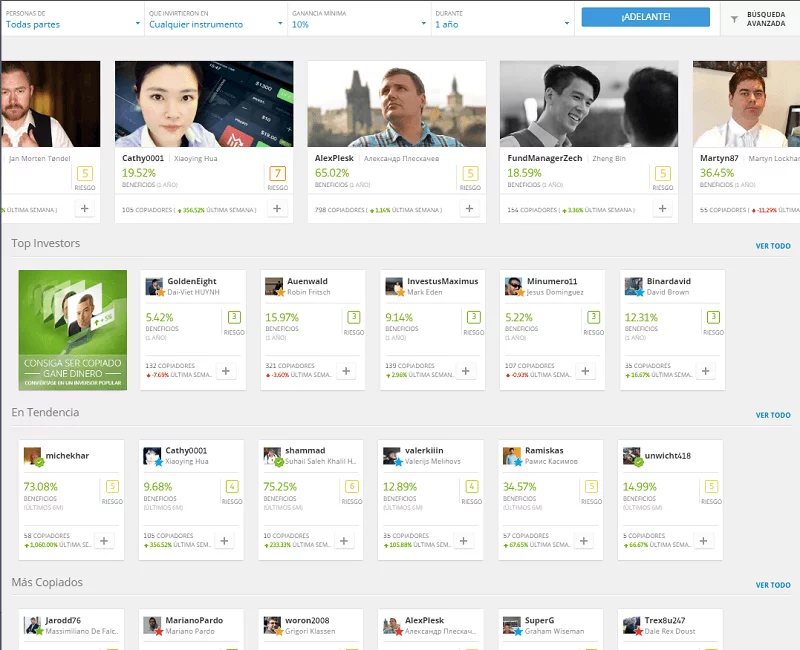Open valerkiiin avatar
This screenshot has width=800, height=650.
[392, 456]
